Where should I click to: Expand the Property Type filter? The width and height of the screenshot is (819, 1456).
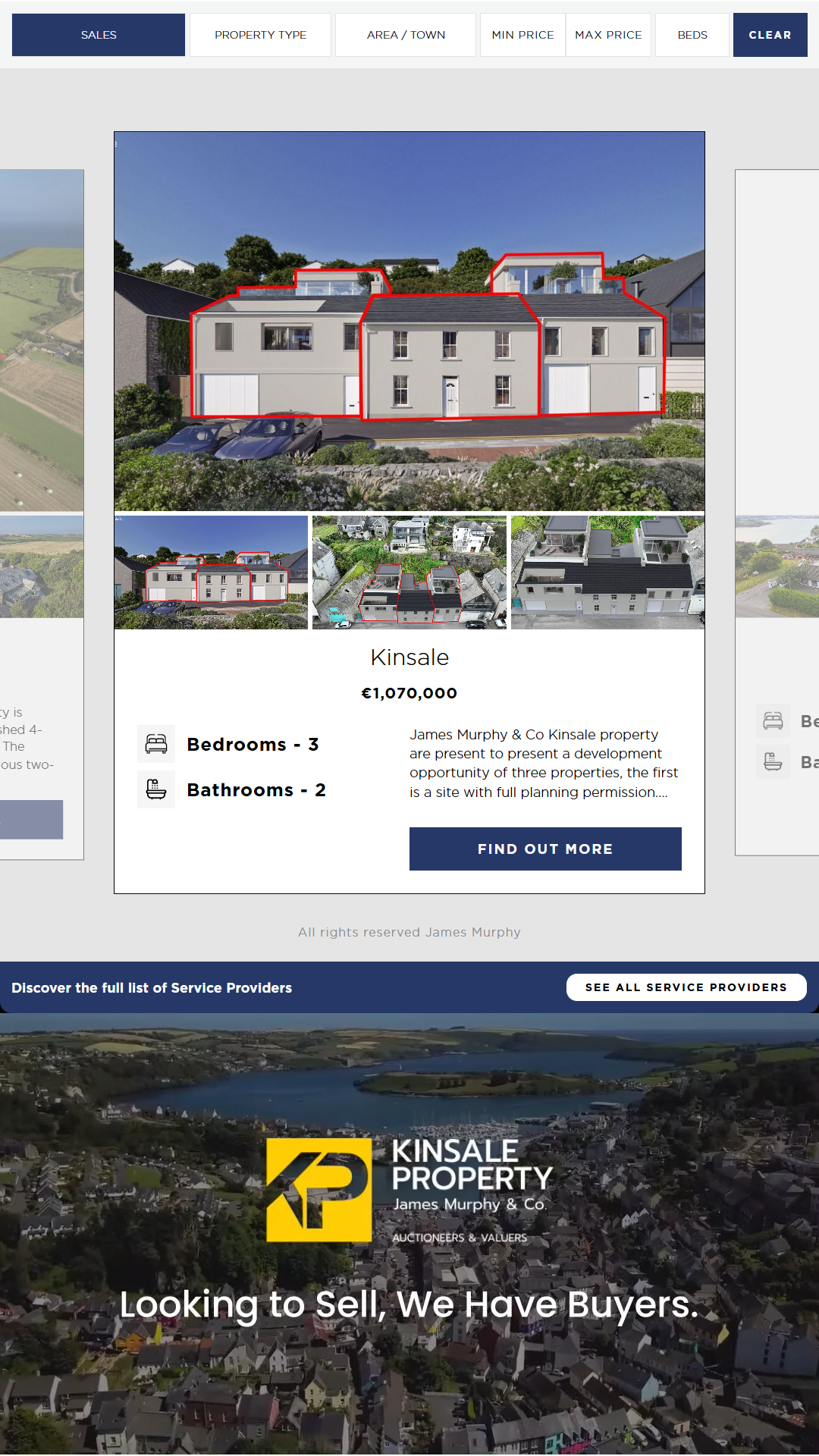click(260, 35)
